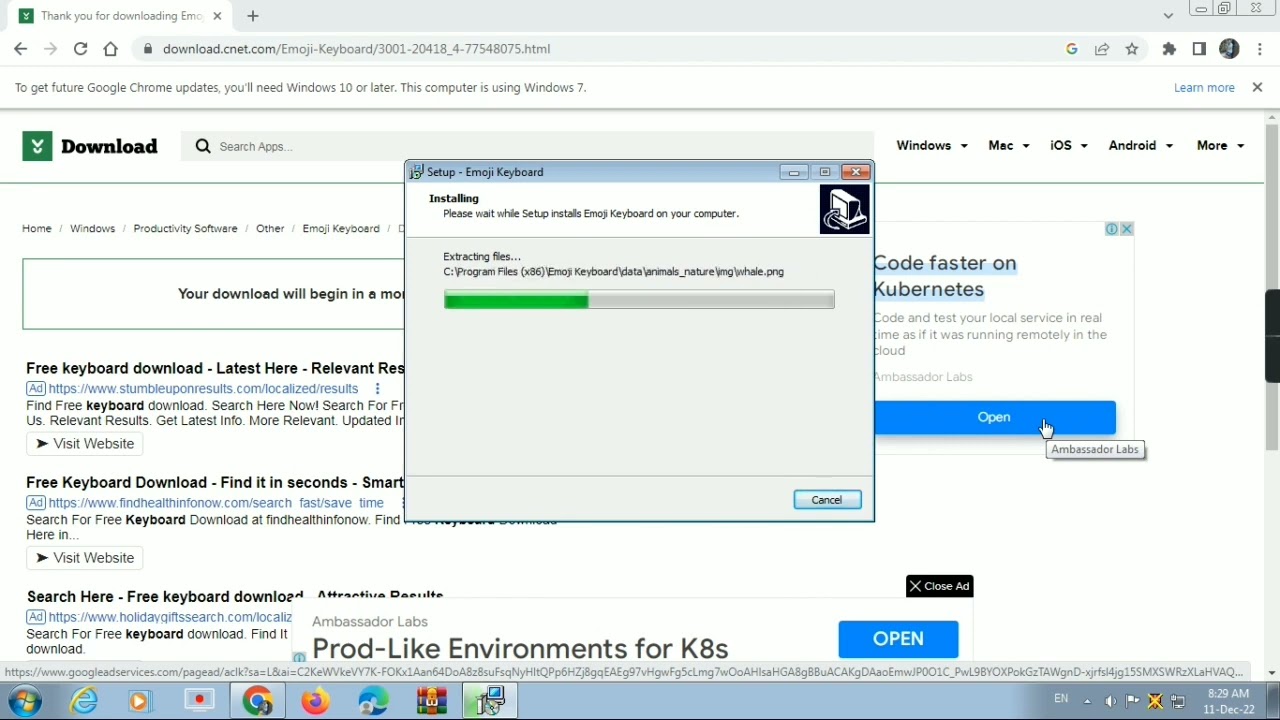Viewport: 1280px width, 720px height.
Task: Open the Action Center flag icon
Action: coord(1133,701)
